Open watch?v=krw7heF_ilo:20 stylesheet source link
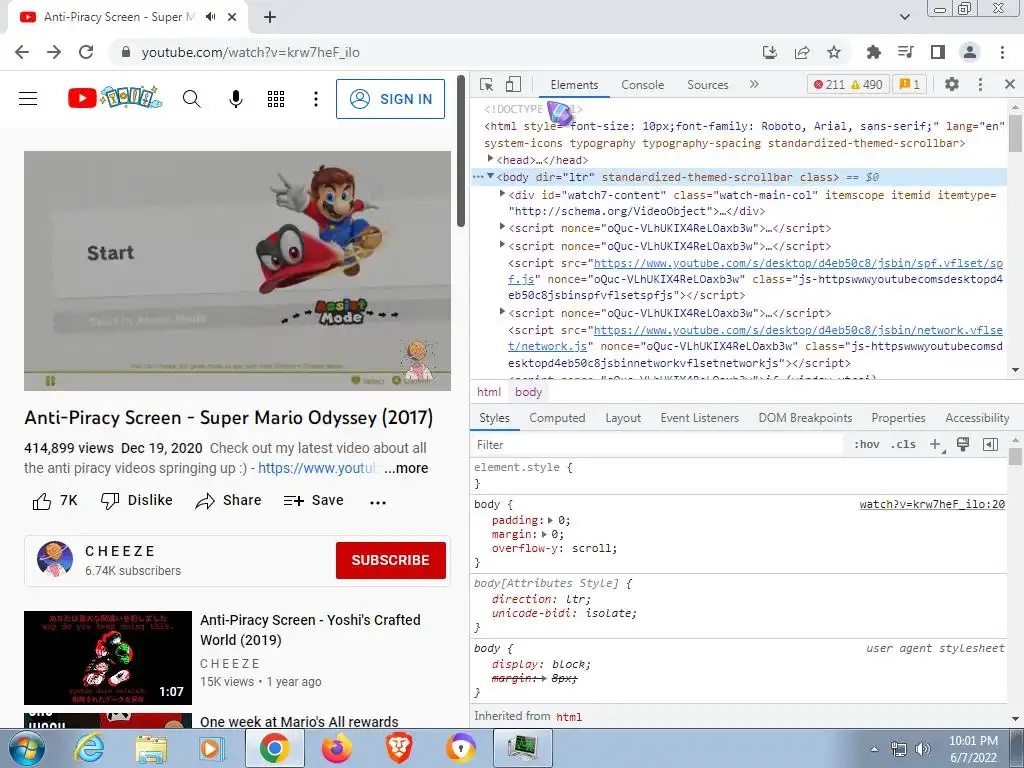 click(932, 504)
